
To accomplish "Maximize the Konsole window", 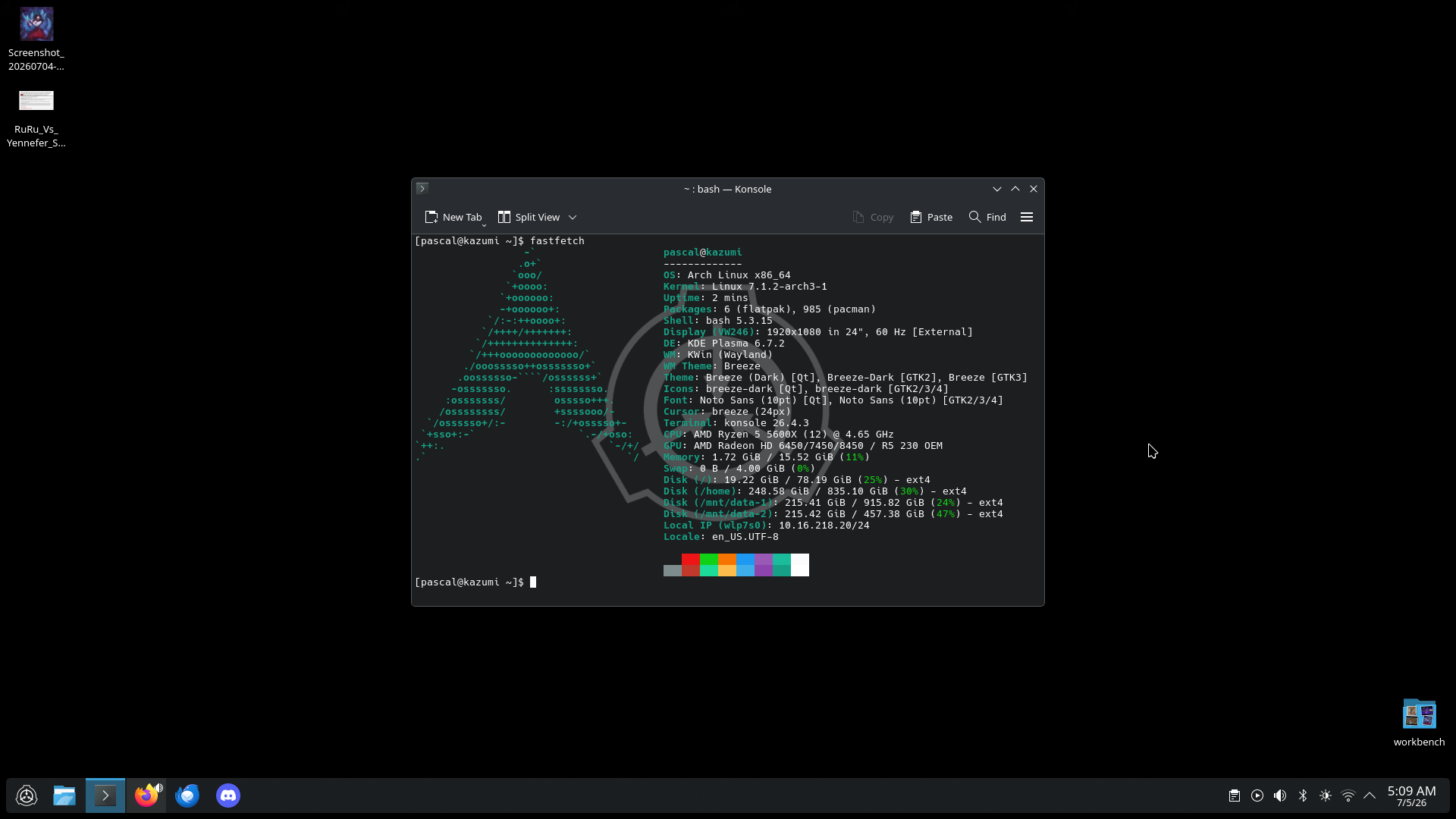I will (1015, 189).
